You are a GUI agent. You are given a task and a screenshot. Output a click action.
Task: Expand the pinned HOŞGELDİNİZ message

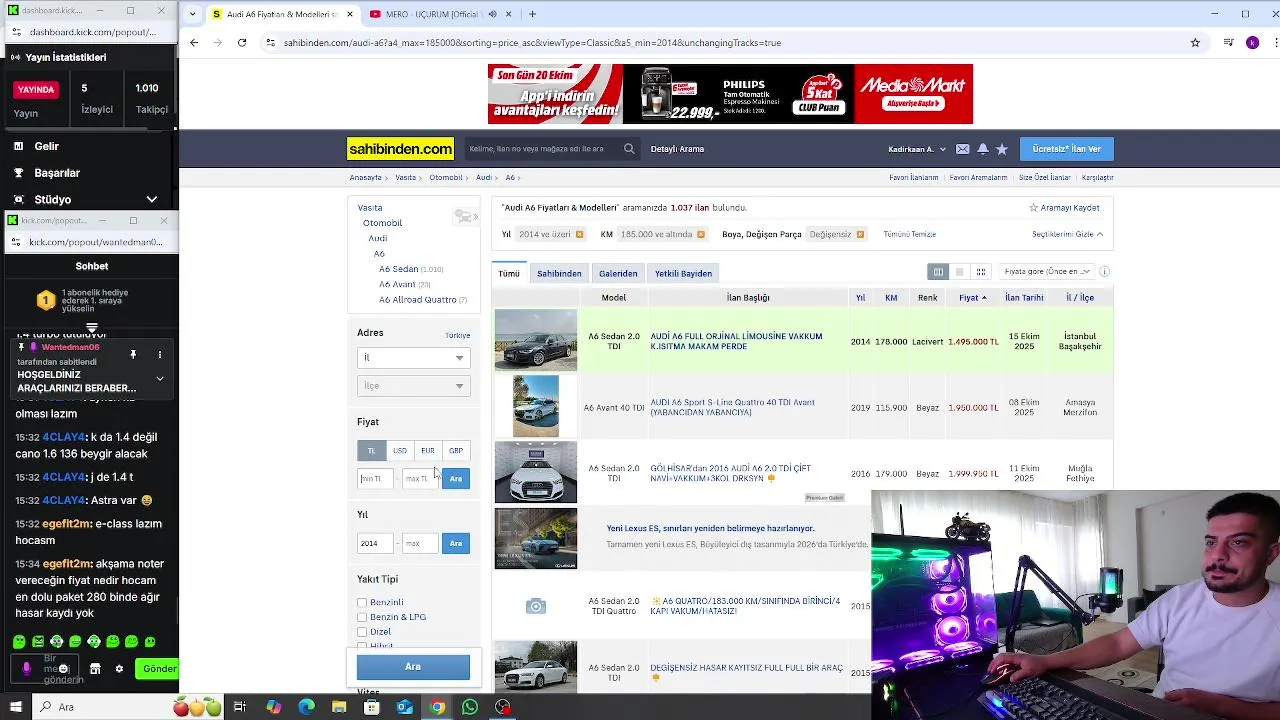coord(160,379)
